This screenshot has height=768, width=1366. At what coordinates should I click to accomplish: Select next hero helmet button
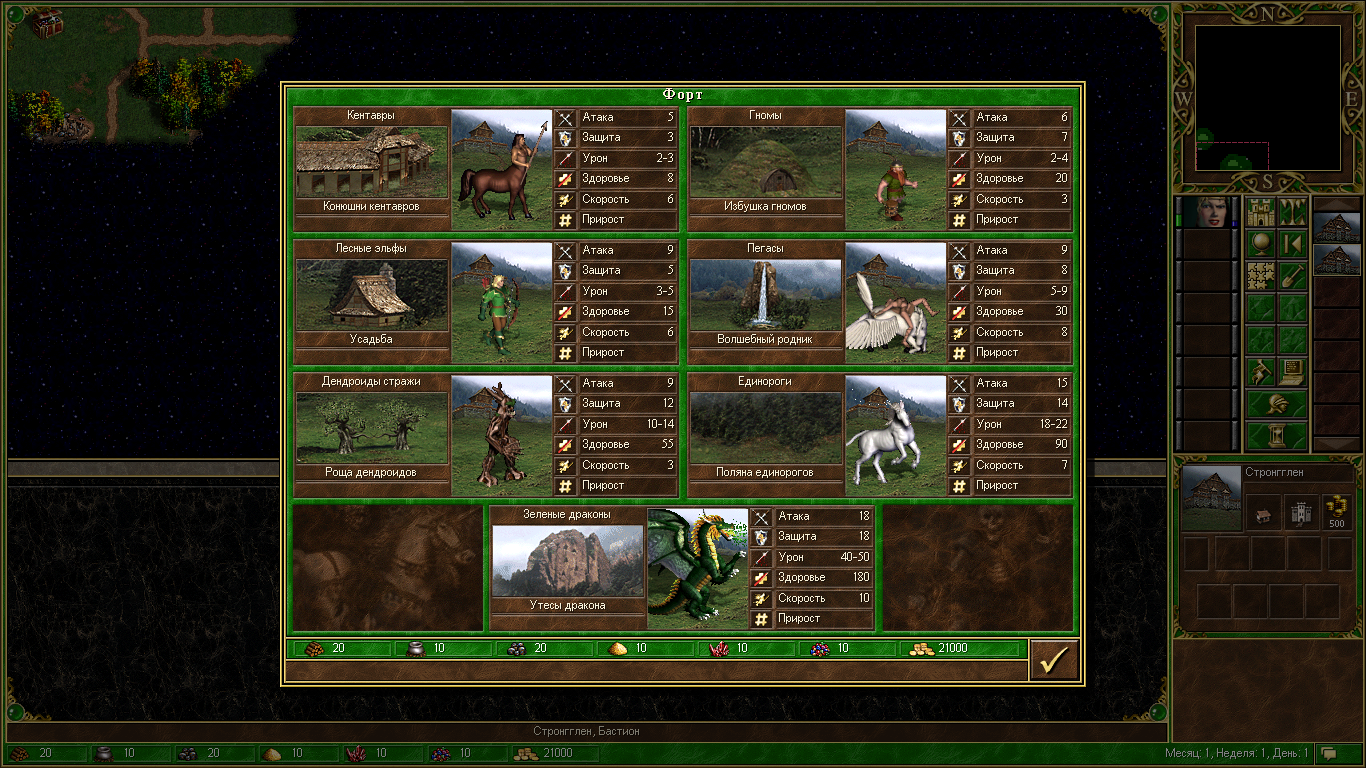[1276, 405]
